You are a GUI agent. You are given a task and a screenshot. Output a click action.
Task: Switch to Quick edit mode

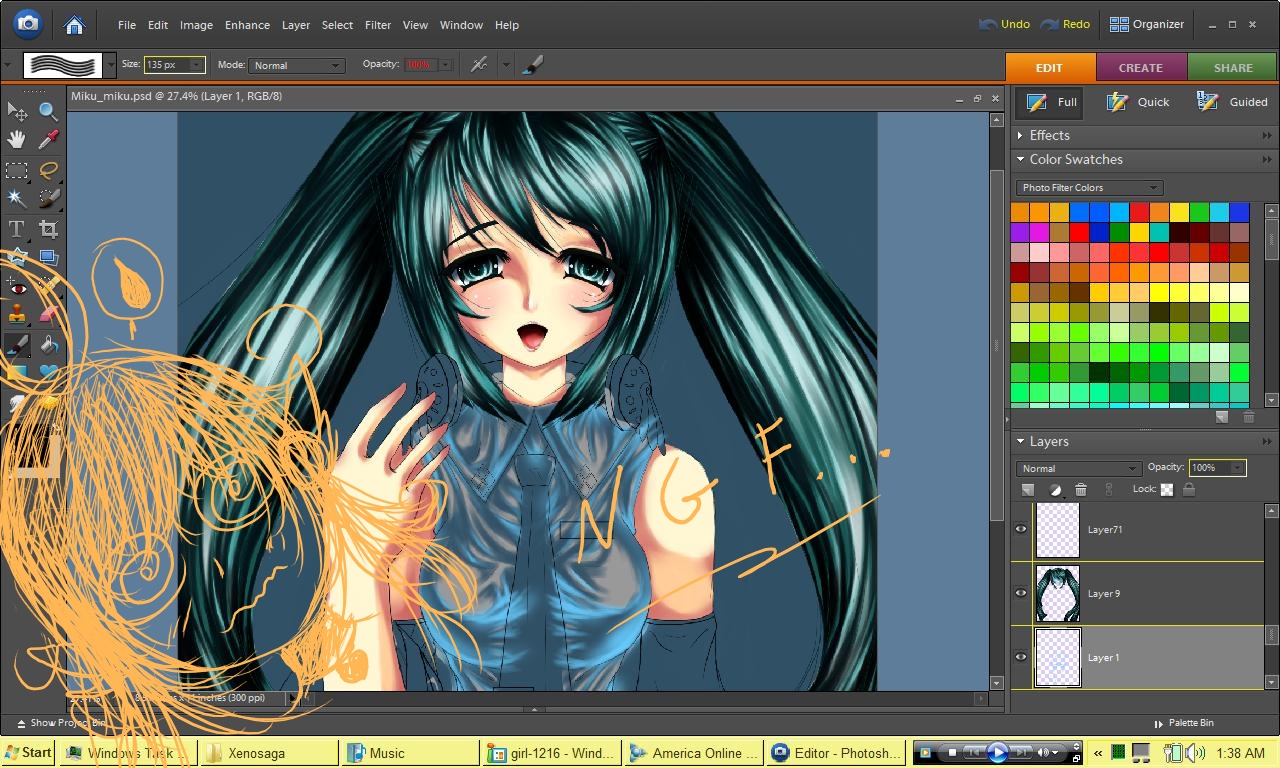(x=1138, y=102)
